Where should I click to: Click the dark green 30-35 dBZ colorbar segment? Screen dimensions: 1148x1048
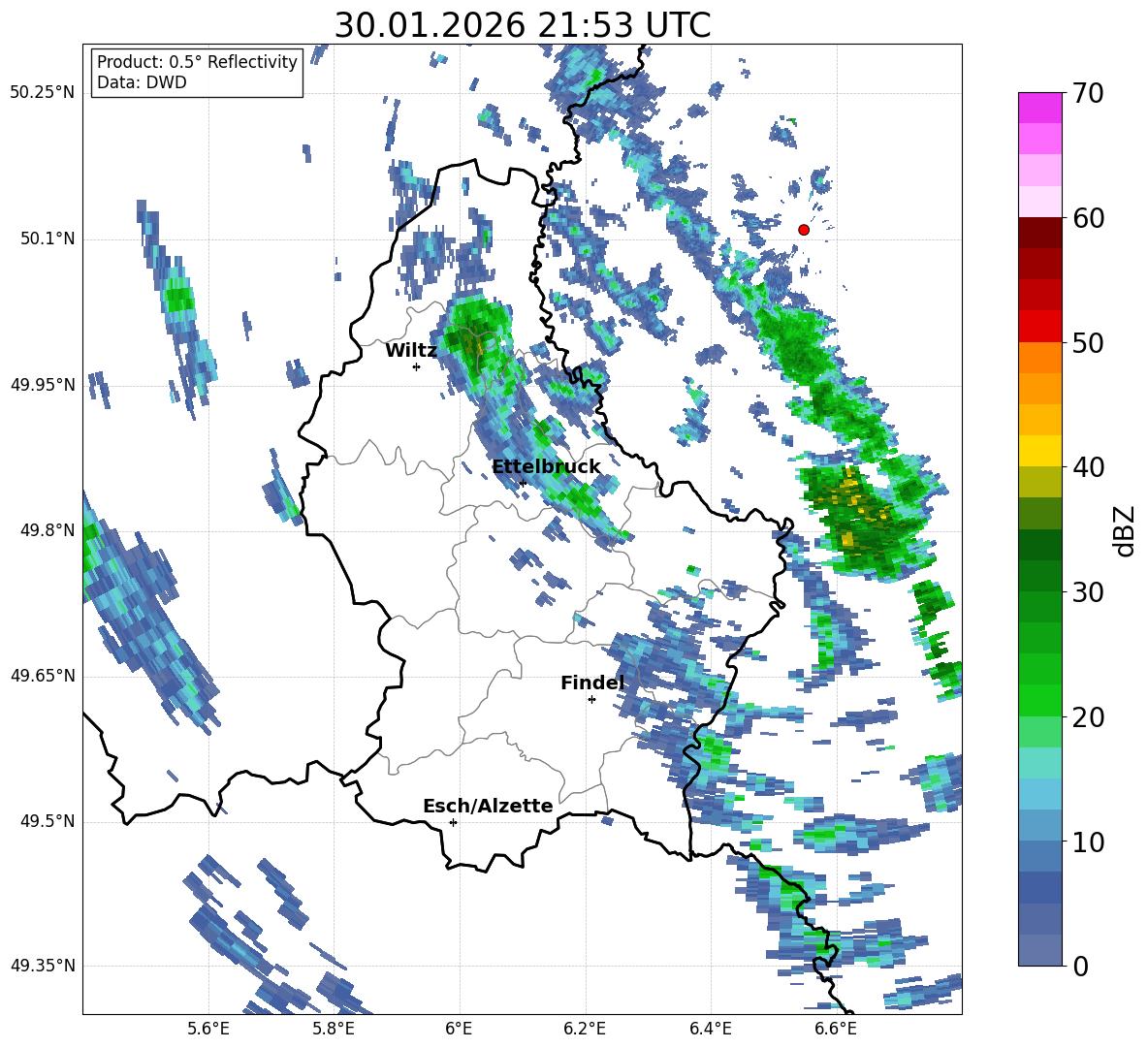tap(1039, 545)
